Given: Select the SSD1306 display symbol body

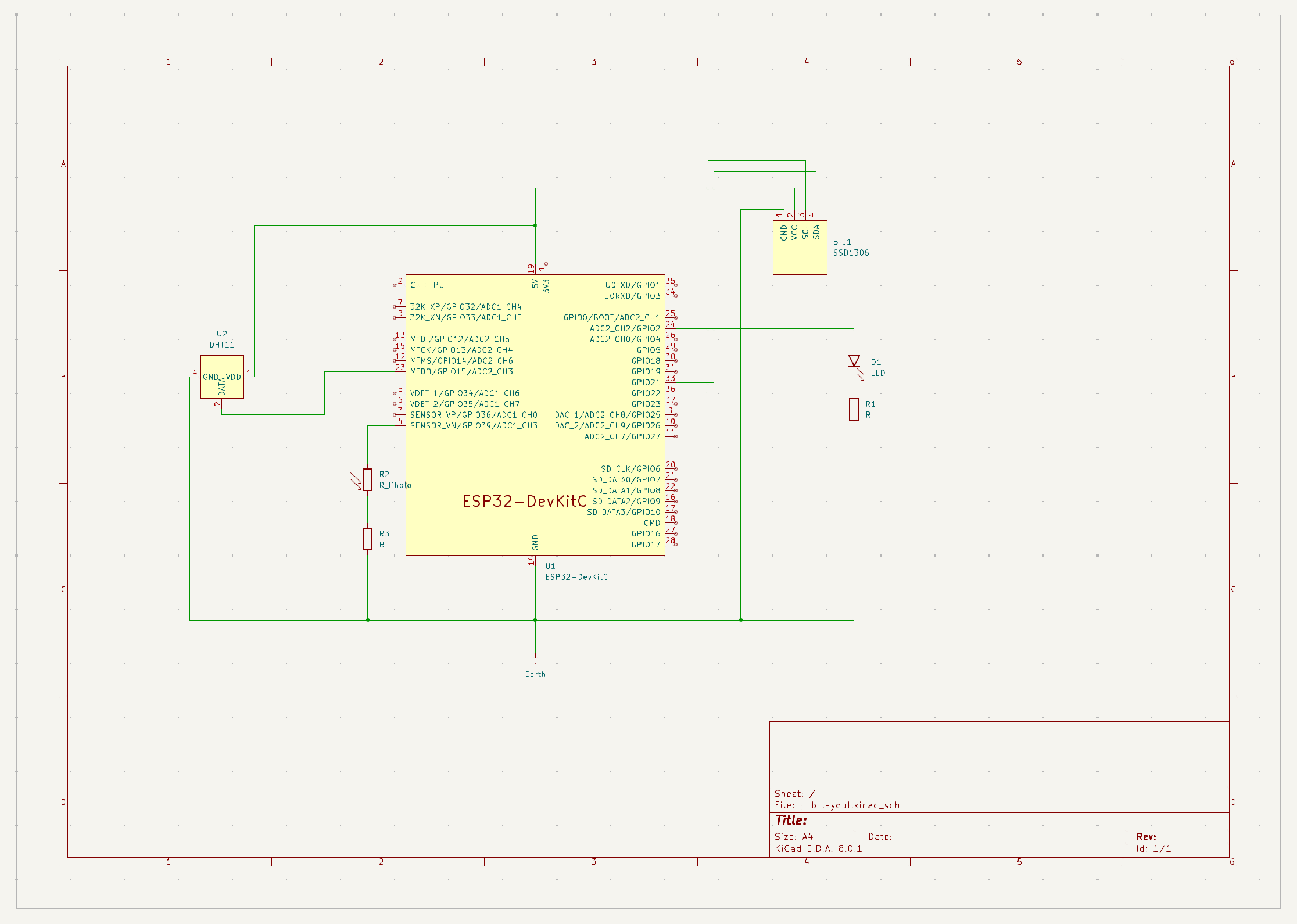Looking at the screenshot, I should point(800,247).
